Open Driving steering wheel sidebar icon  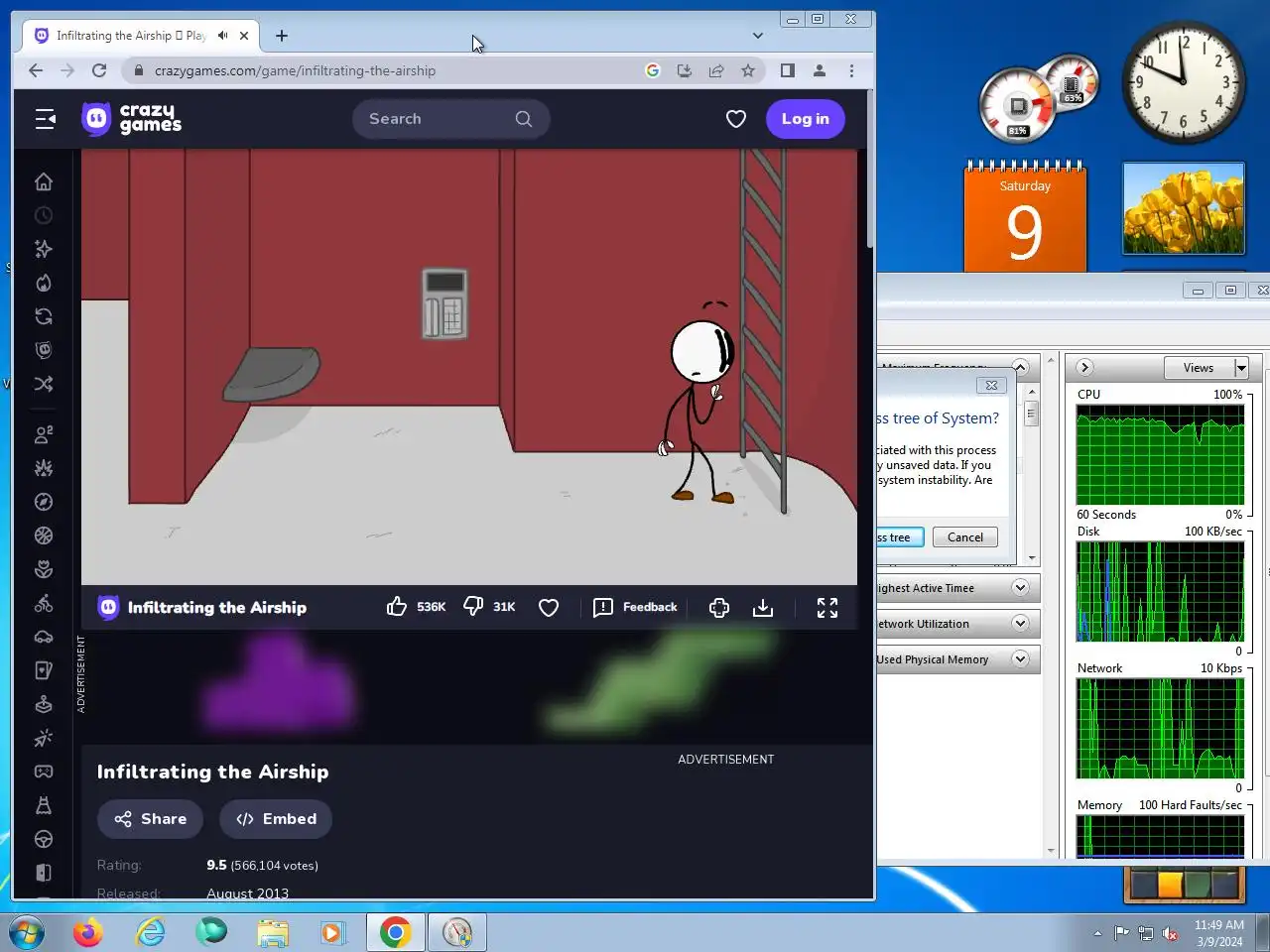point(44,839)
